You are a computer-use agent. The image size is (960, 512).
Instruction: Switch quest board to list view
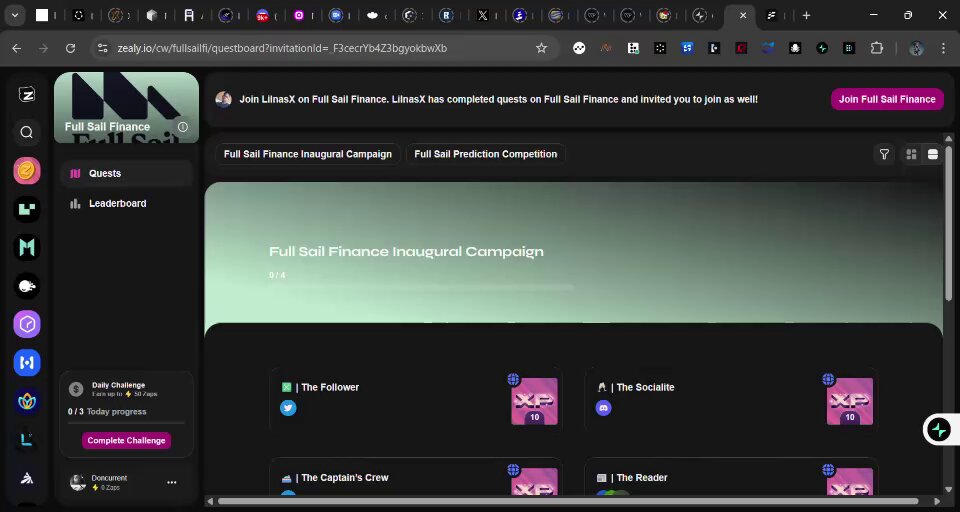coord(932,154)
